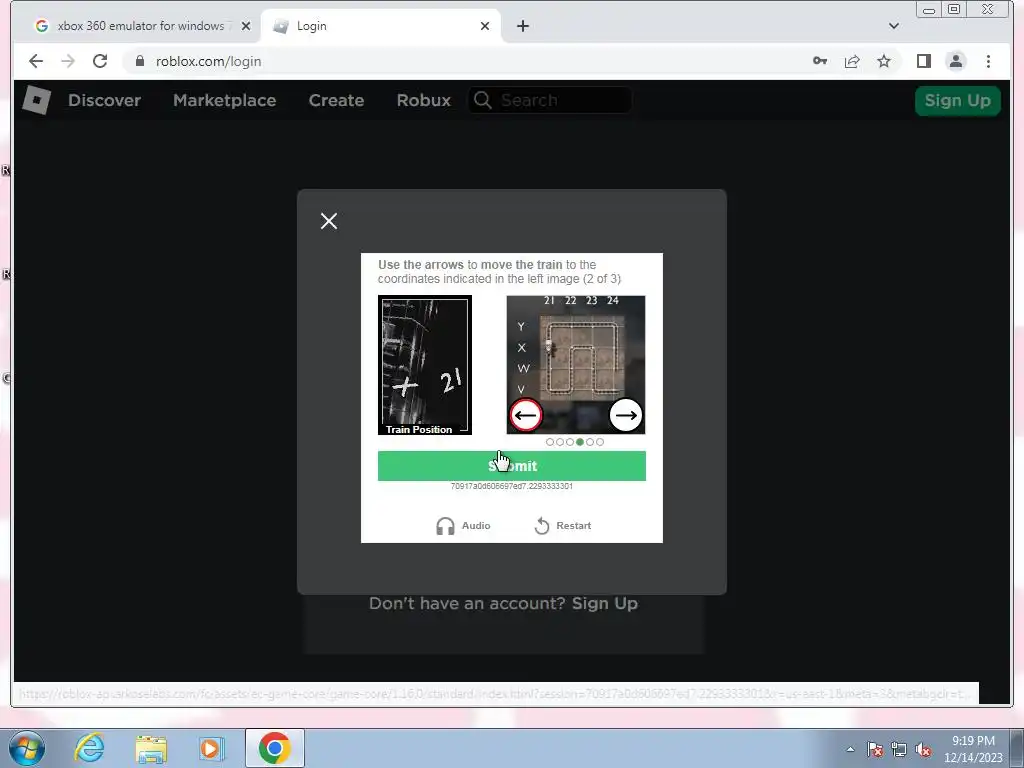The image size is (1024, 768).
Task: Open the clock showing 9:19 PM
Action: [973, 749]
